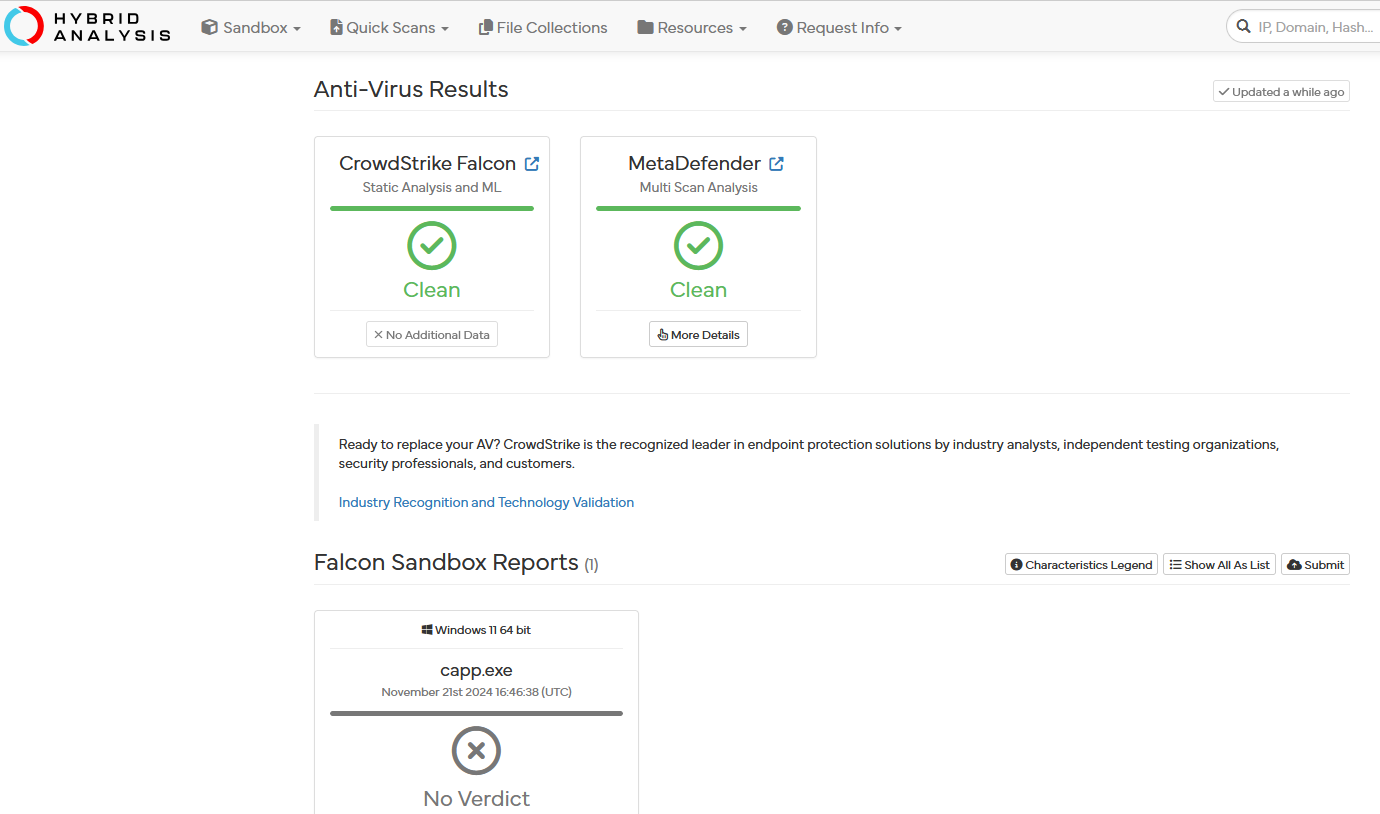Viewport: 1380px width, 814px height.
Task: Click the More Details button
Action: [698, 335]
